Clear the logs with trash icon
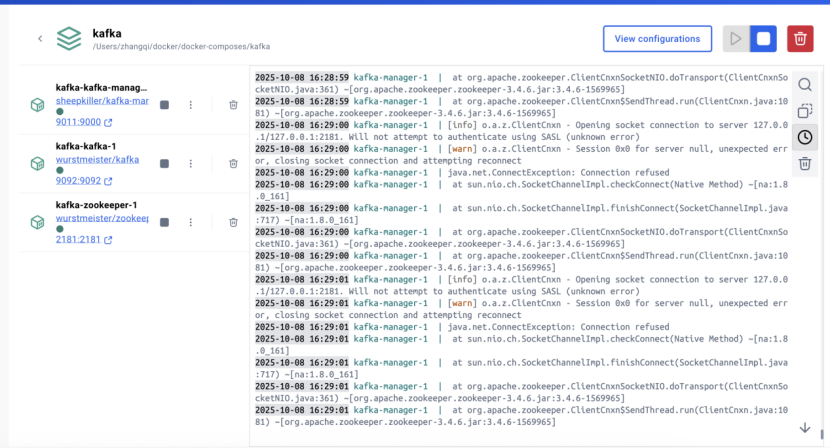The width and height of the screenshot is (830, 448). tap(805, 164)
